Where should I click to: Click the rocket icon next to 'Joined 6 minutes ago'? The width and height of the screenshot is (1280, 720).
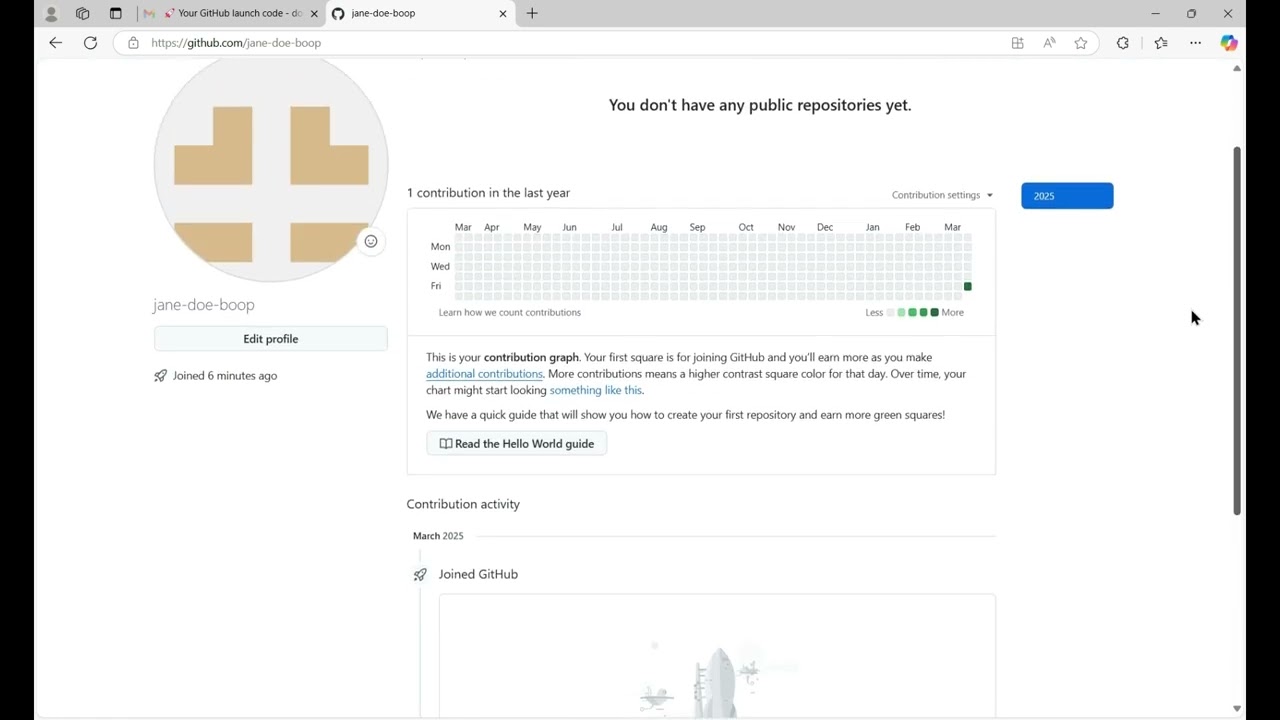coord(160,376)
